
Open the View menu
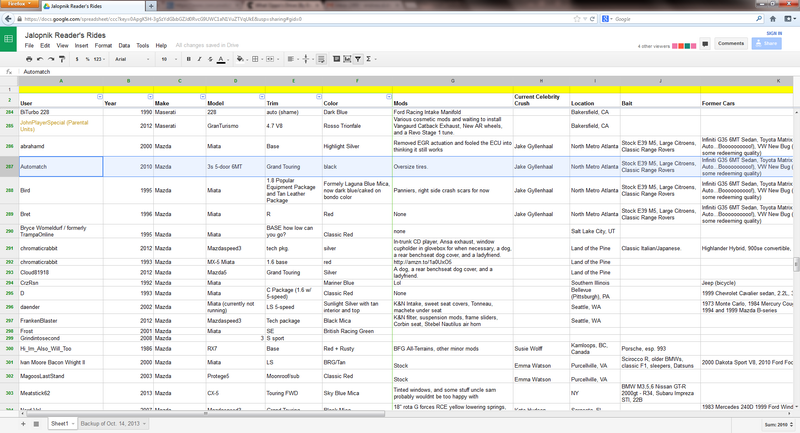point(62,45)
